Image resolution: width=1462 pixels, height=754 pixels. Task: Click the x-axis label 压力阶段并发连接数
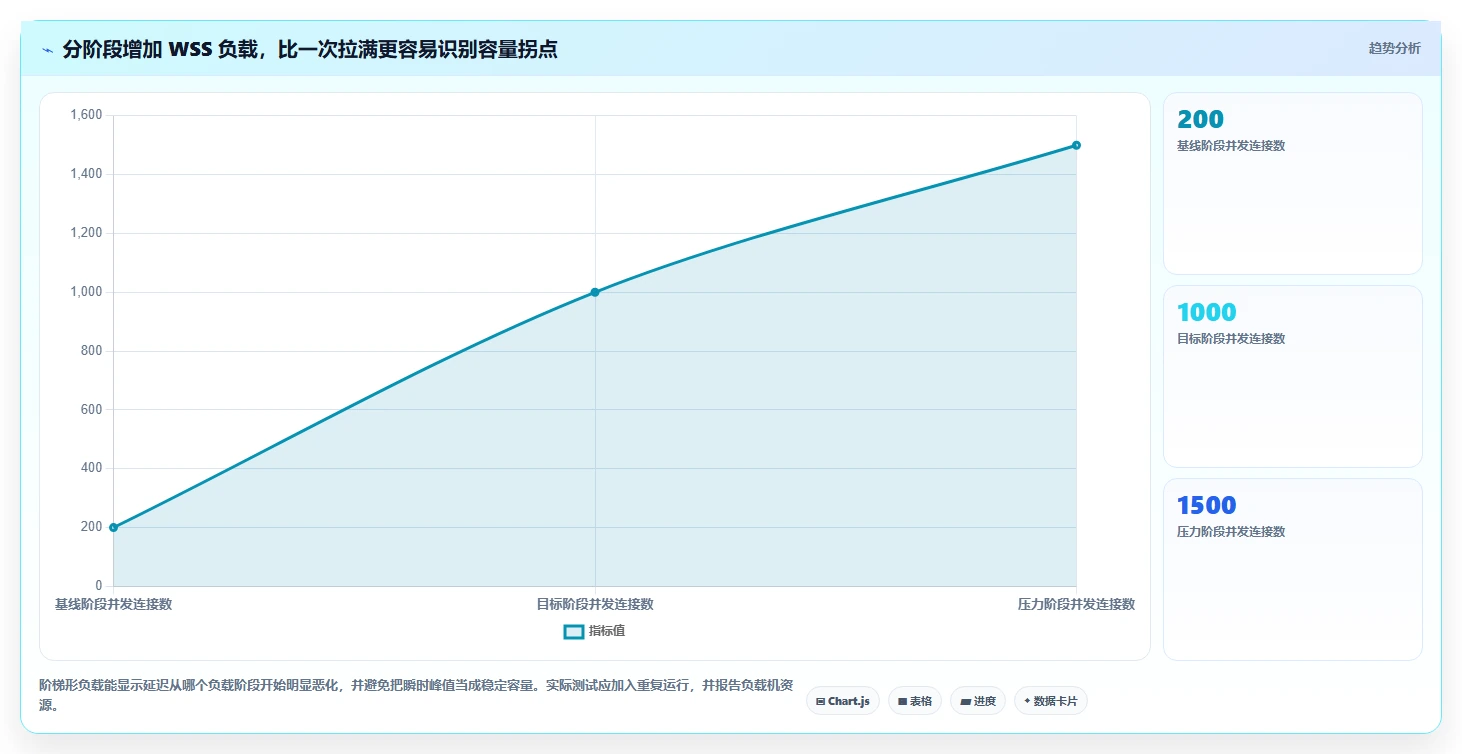tap(1076, 604)
